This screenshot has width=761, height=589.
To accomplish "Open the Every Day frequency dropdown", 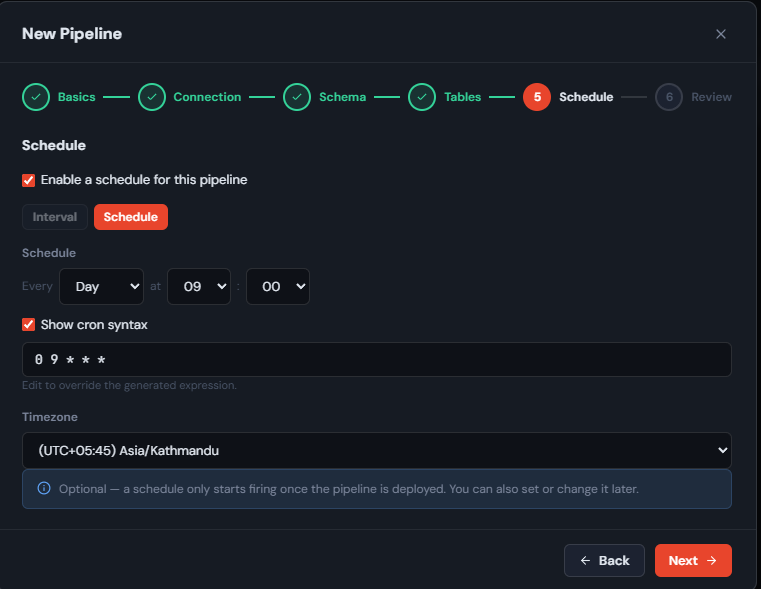I will (101, 287).
